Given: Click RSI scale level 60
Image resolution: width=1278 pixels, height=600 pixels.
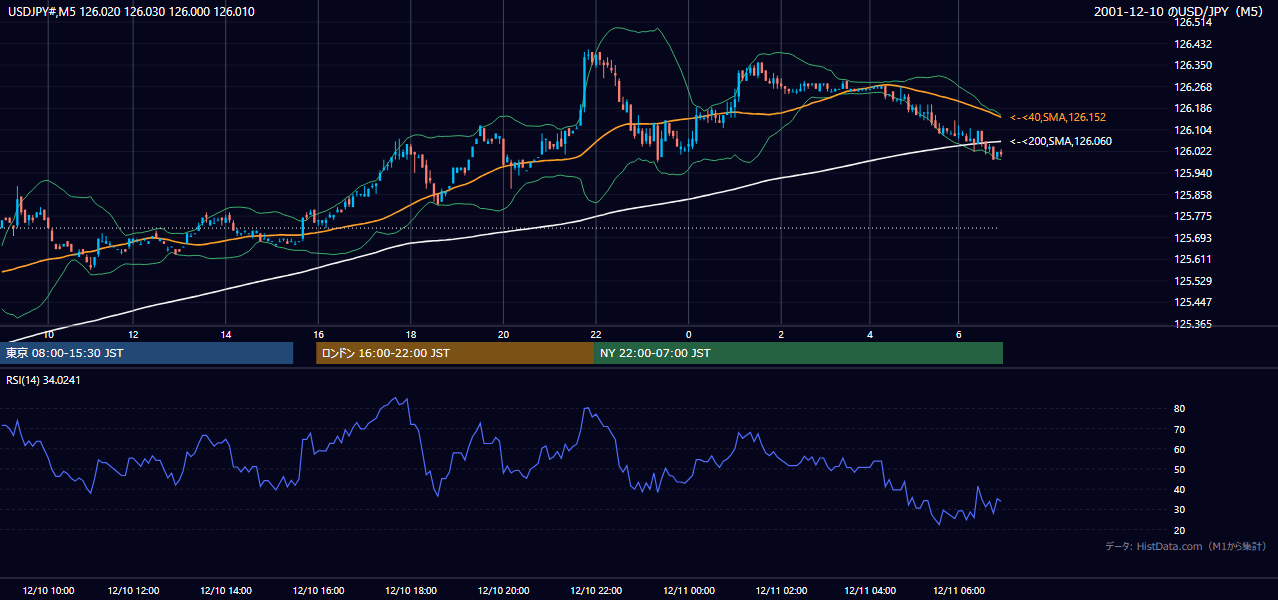Looking at the screenshot, I should pyautogui.click(x=1180, y=449).
